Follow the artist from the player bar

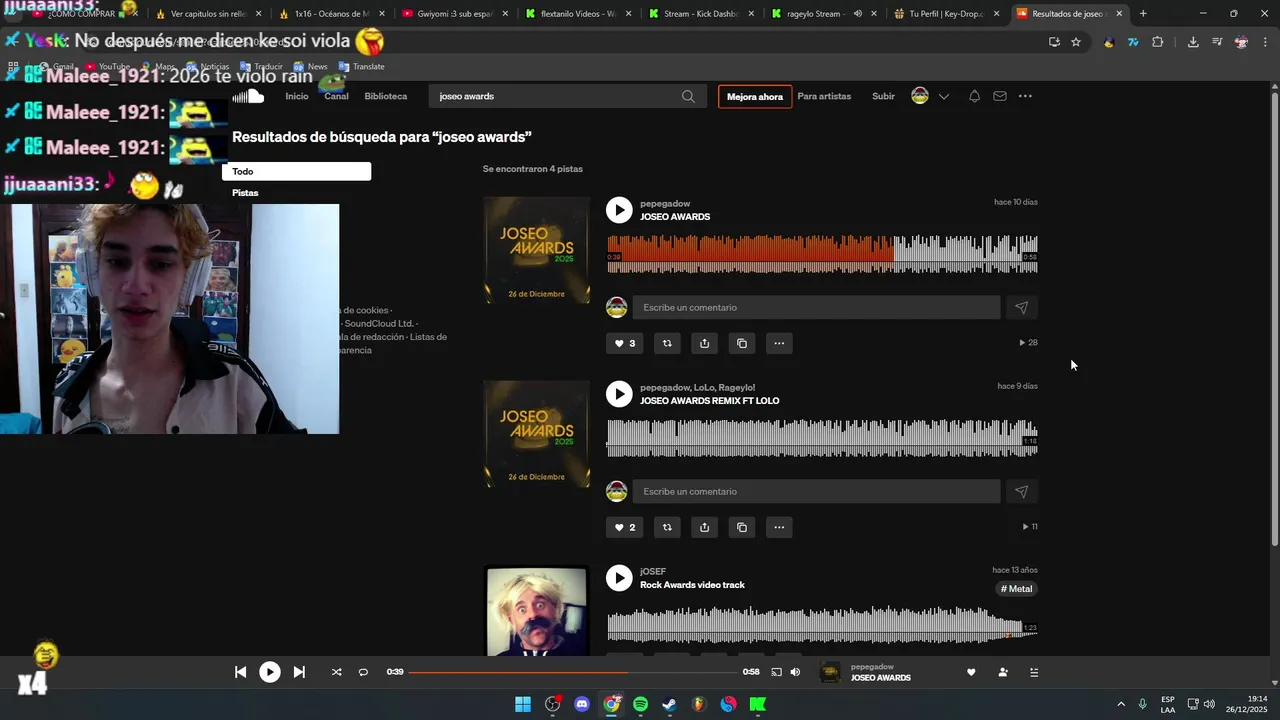(x=1003, y=672)
